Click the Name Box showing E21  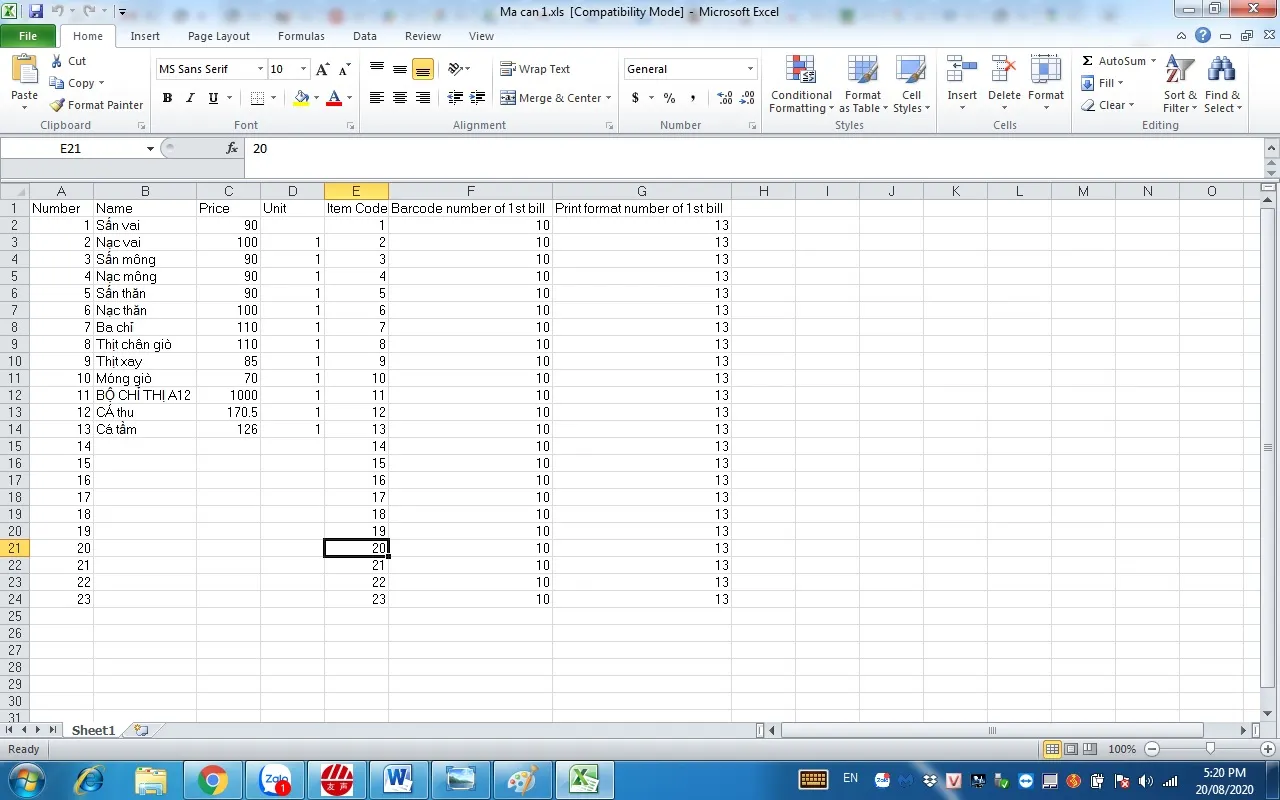[x=72, y=148]
